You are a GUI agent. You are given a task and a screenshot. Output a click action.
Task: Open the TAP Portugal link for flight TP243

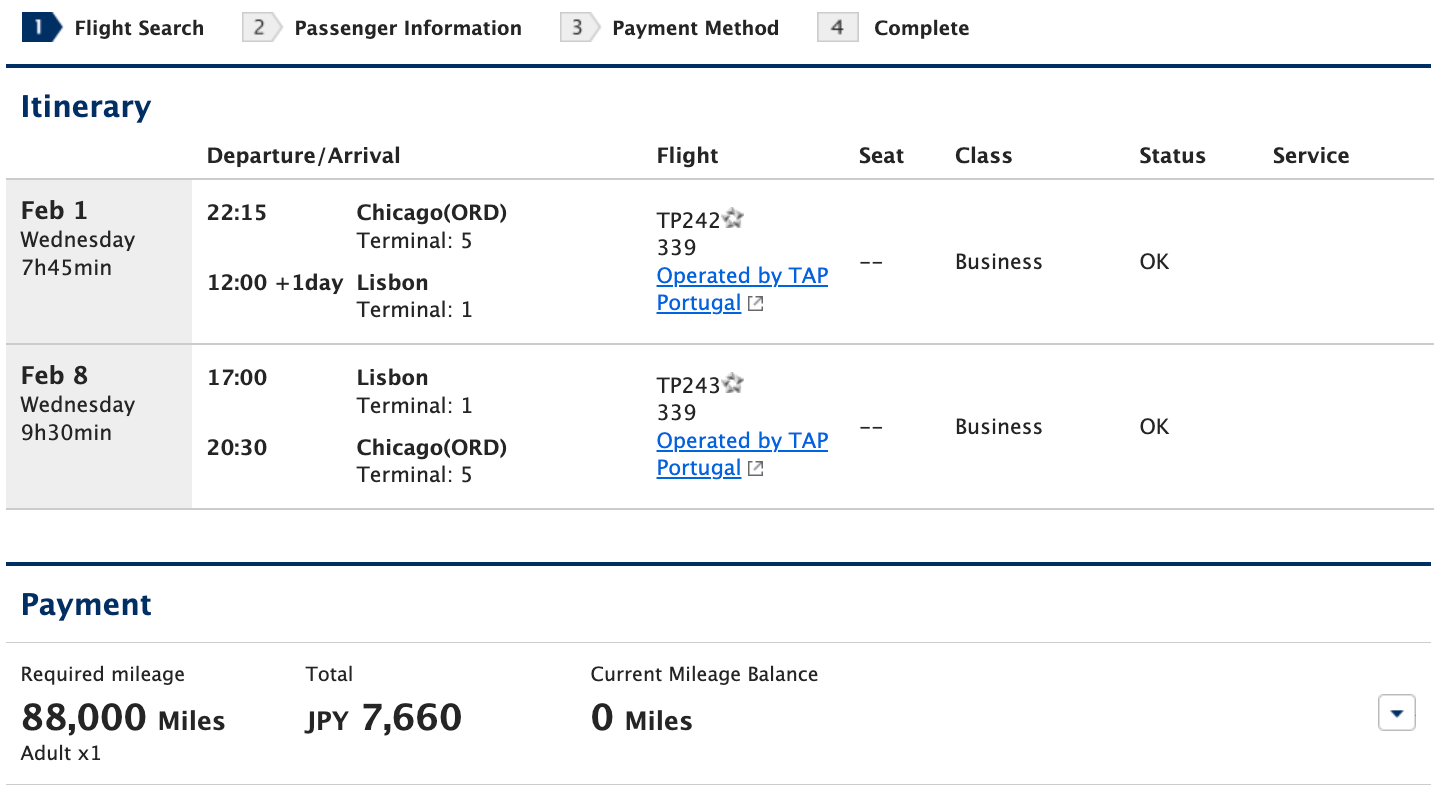pos(742,453)
